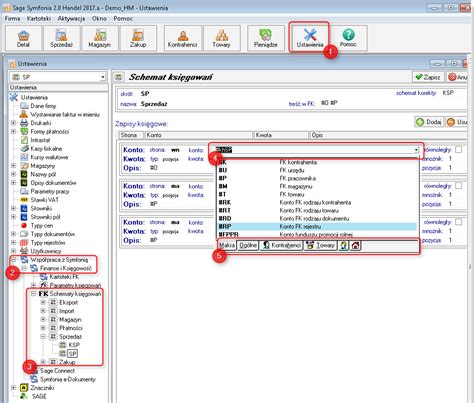This screenshot has height=403, width=474.
Task: Select the Strona column header
Action: point(131,135)
